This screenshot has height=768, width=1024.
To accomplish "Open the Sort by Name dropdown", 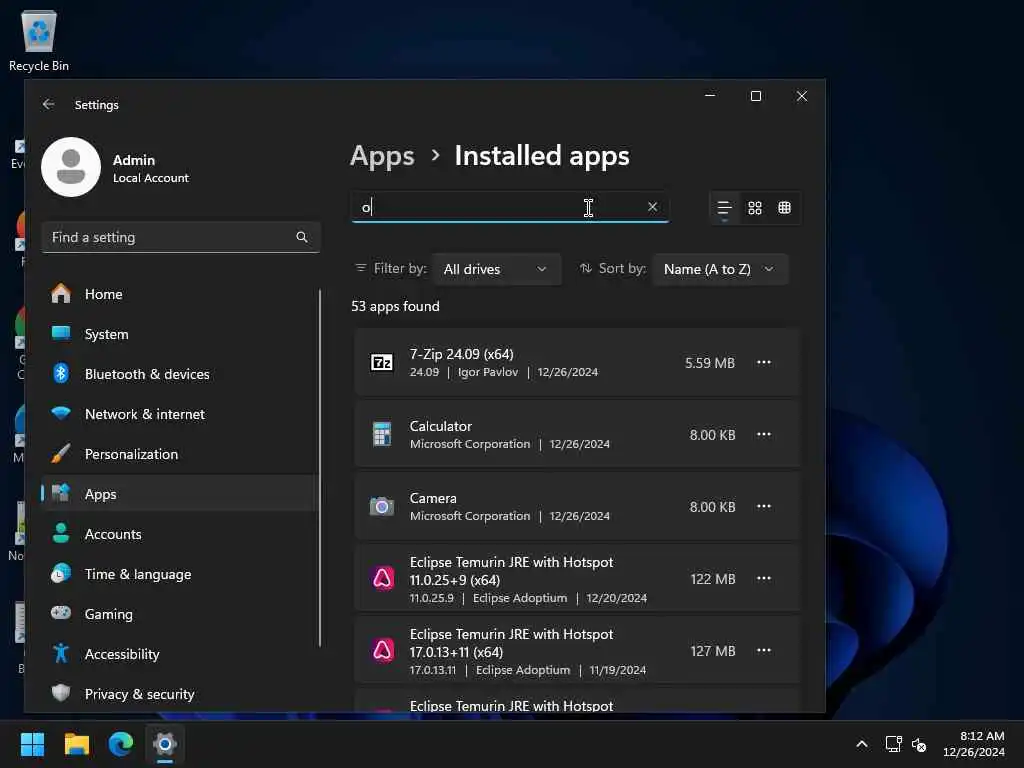I will point(720,269).
